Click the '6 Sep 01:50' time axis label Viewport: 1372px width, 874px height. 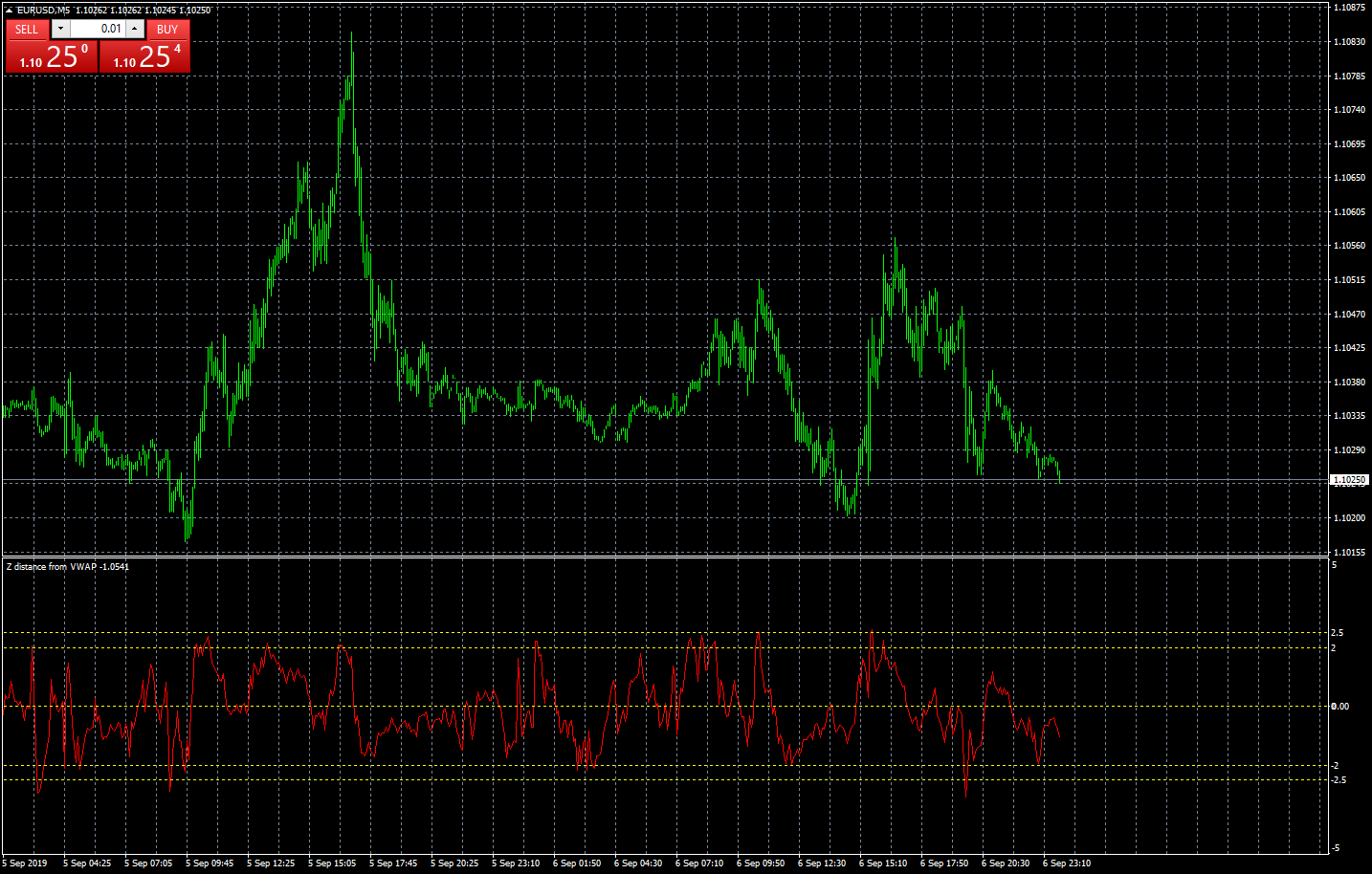click(x=577, y=863)
